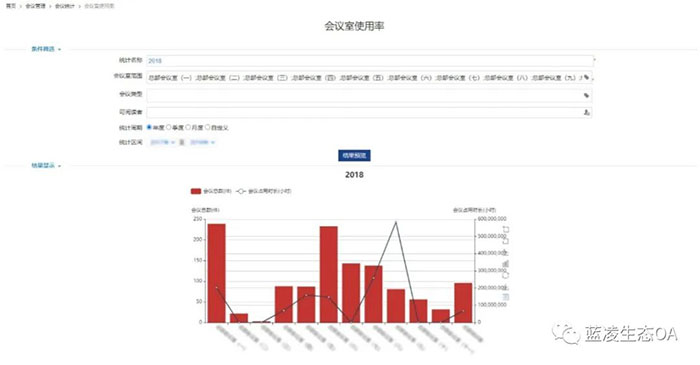Click the 结果预览 button
700x365 pixels.
pos(354,155)
